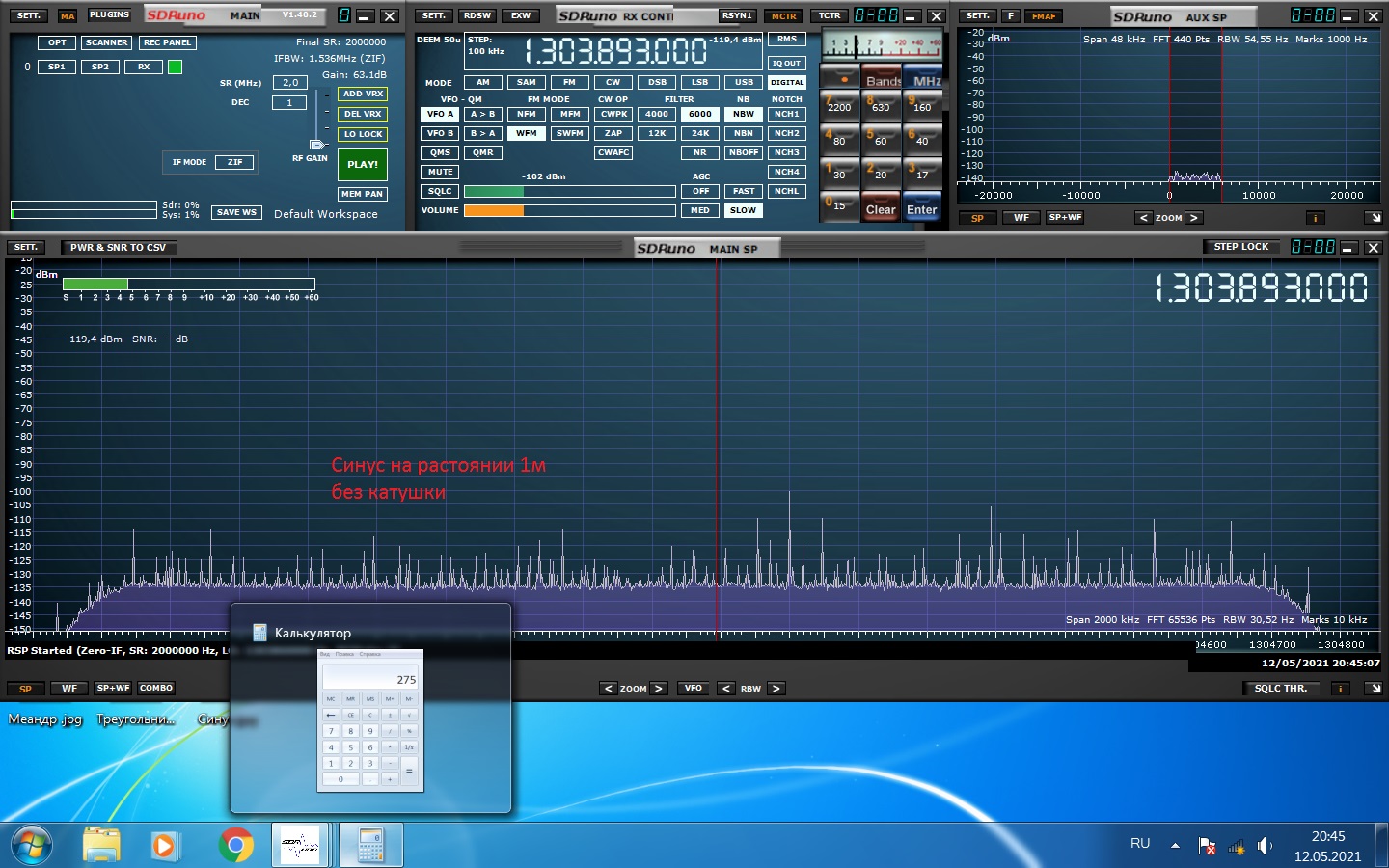Click the Bands keypad button
Screen dimensions: 1389x868
(x=881, y=77)
